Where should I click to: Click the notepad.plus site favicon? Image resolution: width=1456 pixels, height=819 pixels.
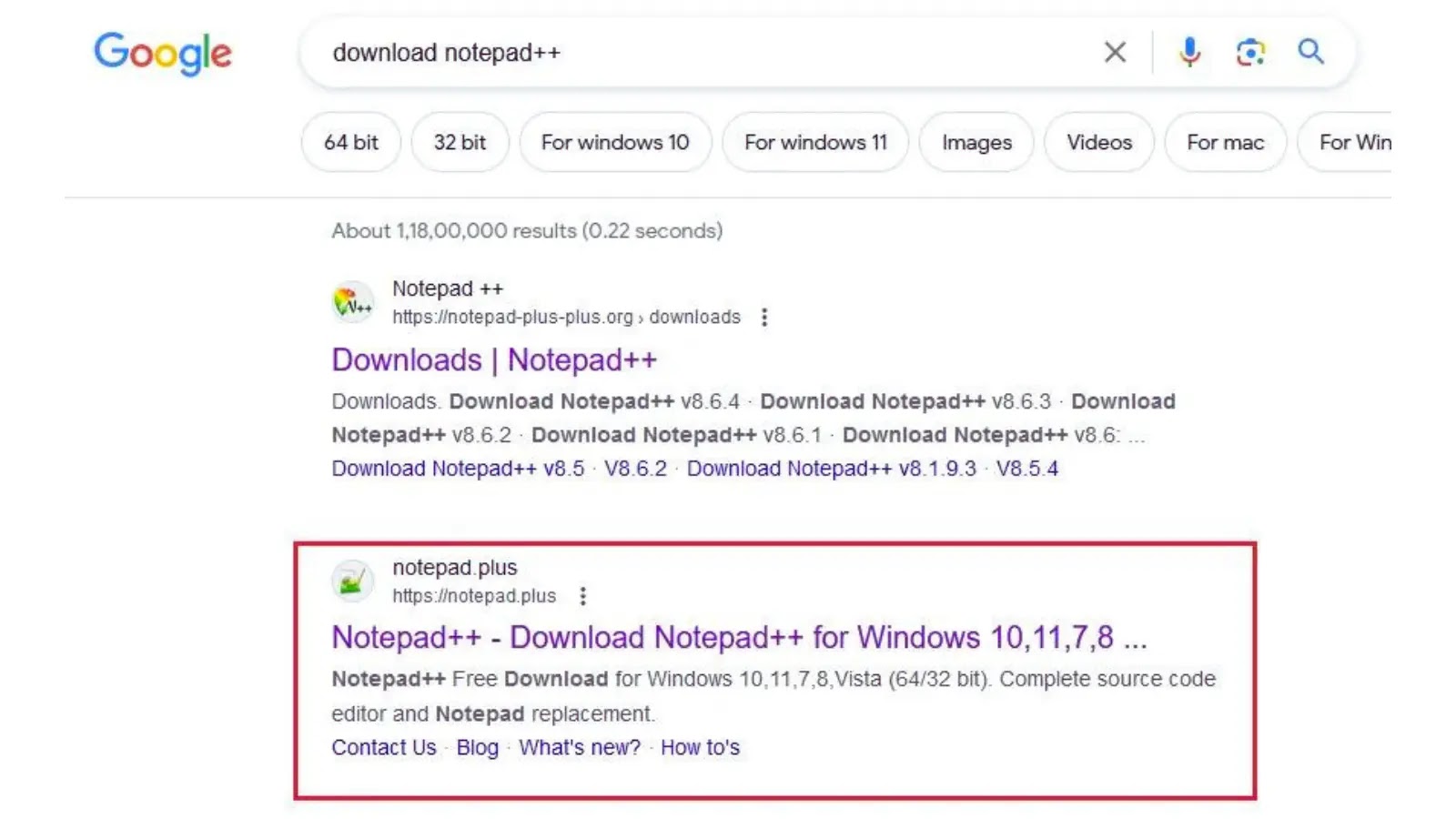click(352, 581)
